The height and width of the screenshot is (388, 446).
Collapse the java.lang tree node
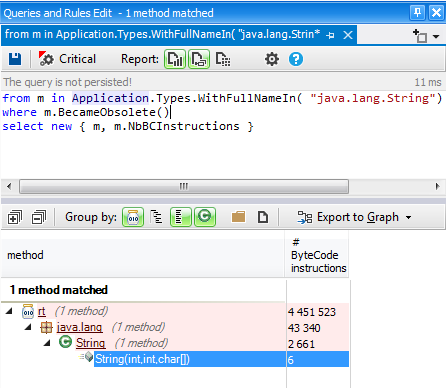point(28,327)
